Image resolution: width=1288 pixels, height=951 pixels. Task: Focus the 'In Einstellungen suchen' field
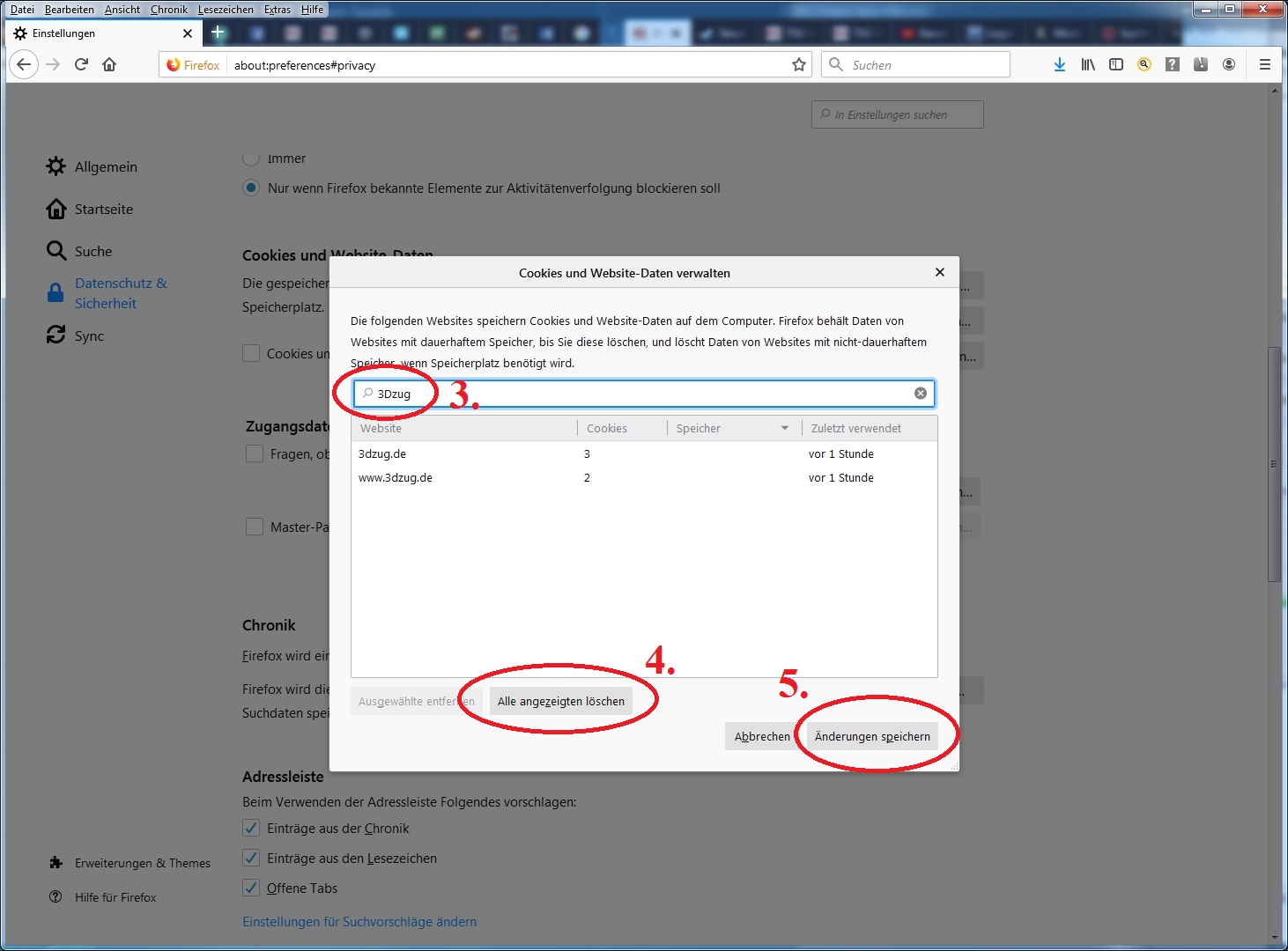898,114
